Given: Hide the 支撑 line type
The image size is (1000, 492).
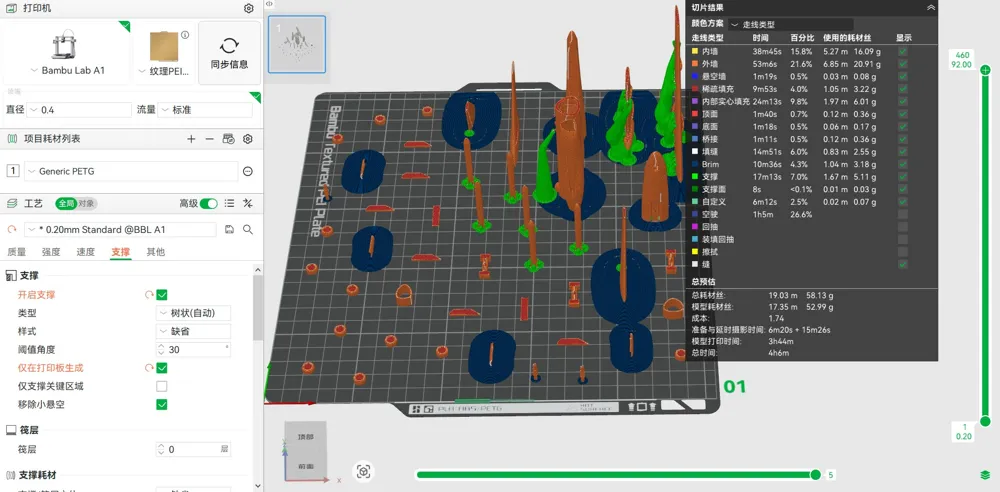Looking at the screenshot, I should [x=903, y=177].
